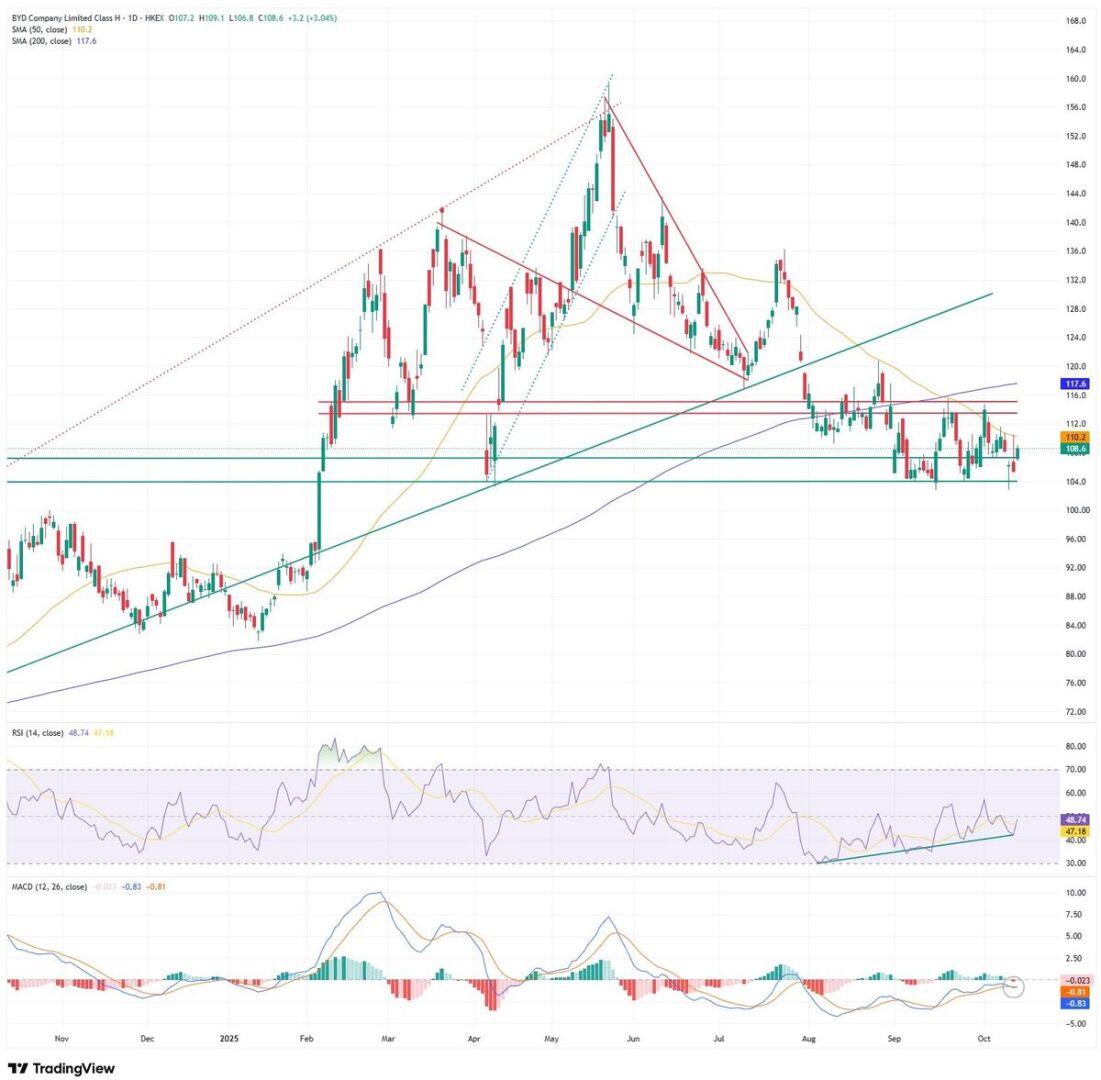Click the 168.0 label on price axis
1101x1080 pixels.
(x=1076, y=21)
